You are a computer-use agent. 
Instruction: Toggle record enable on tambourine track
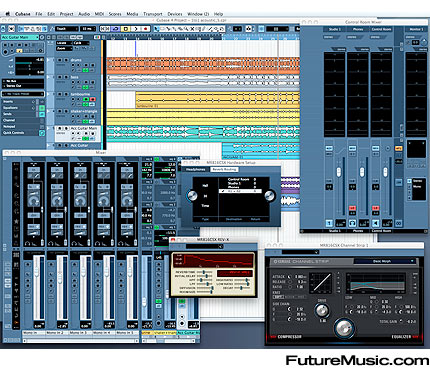(x=92, y=99)
